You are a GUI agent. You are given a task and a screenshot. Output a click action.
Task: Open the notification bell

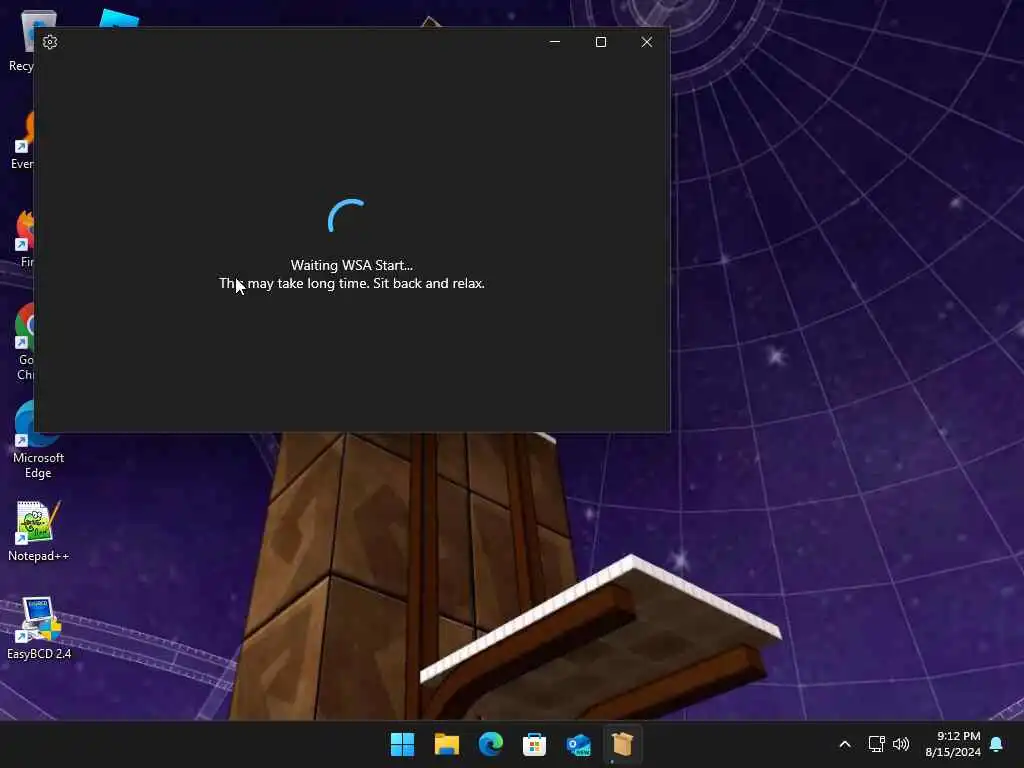click(x=997, y=744)
